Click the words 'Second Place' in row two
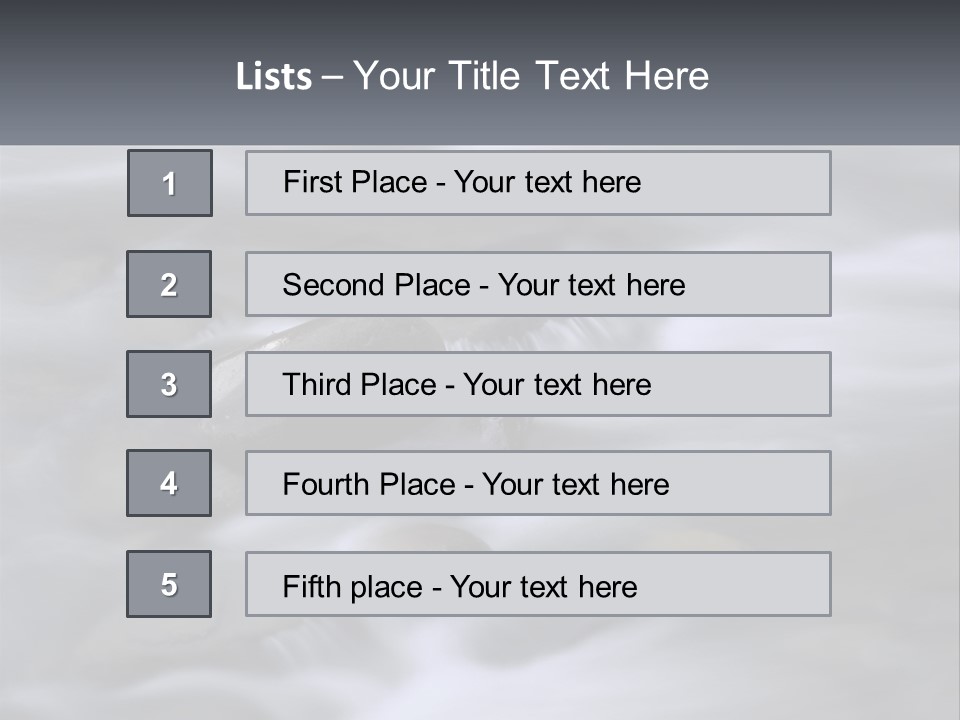 click(x=377, y=285)
